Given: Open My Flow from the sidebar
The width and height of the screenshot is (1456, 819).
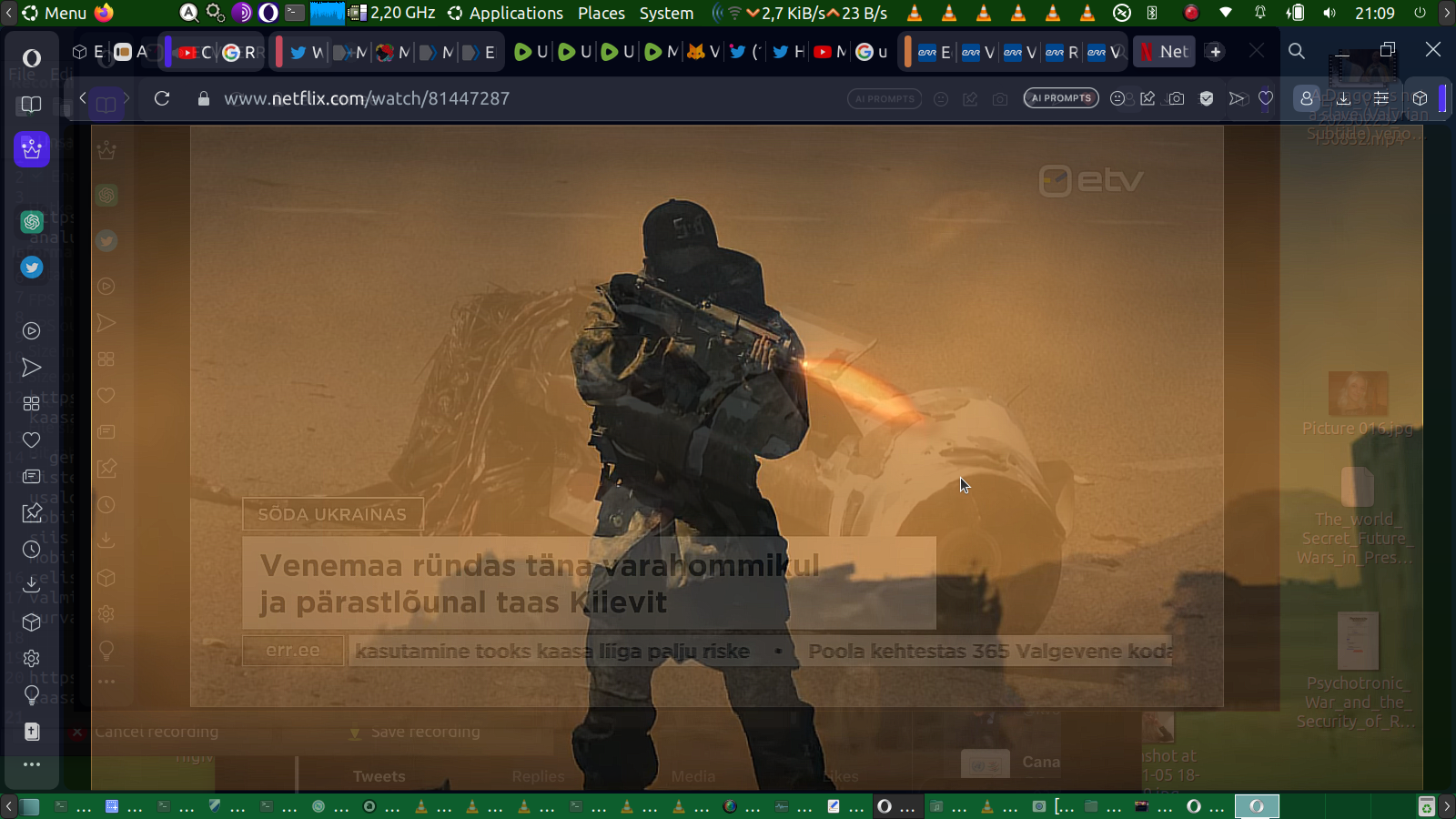Looking at the screenshot, I should (x=31, y=368).
